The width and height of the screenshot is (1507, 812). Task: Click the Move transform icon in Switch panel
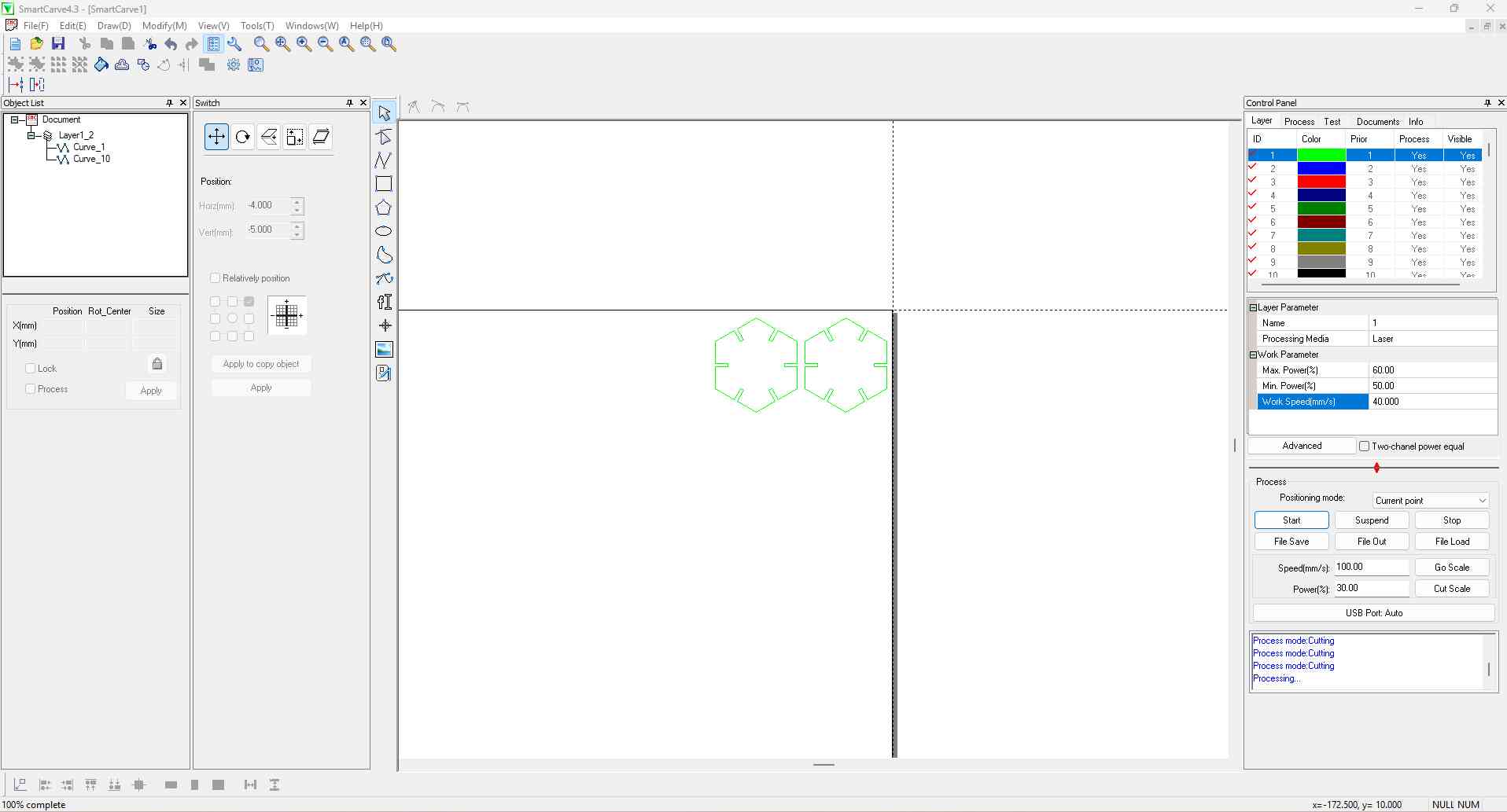216,137
